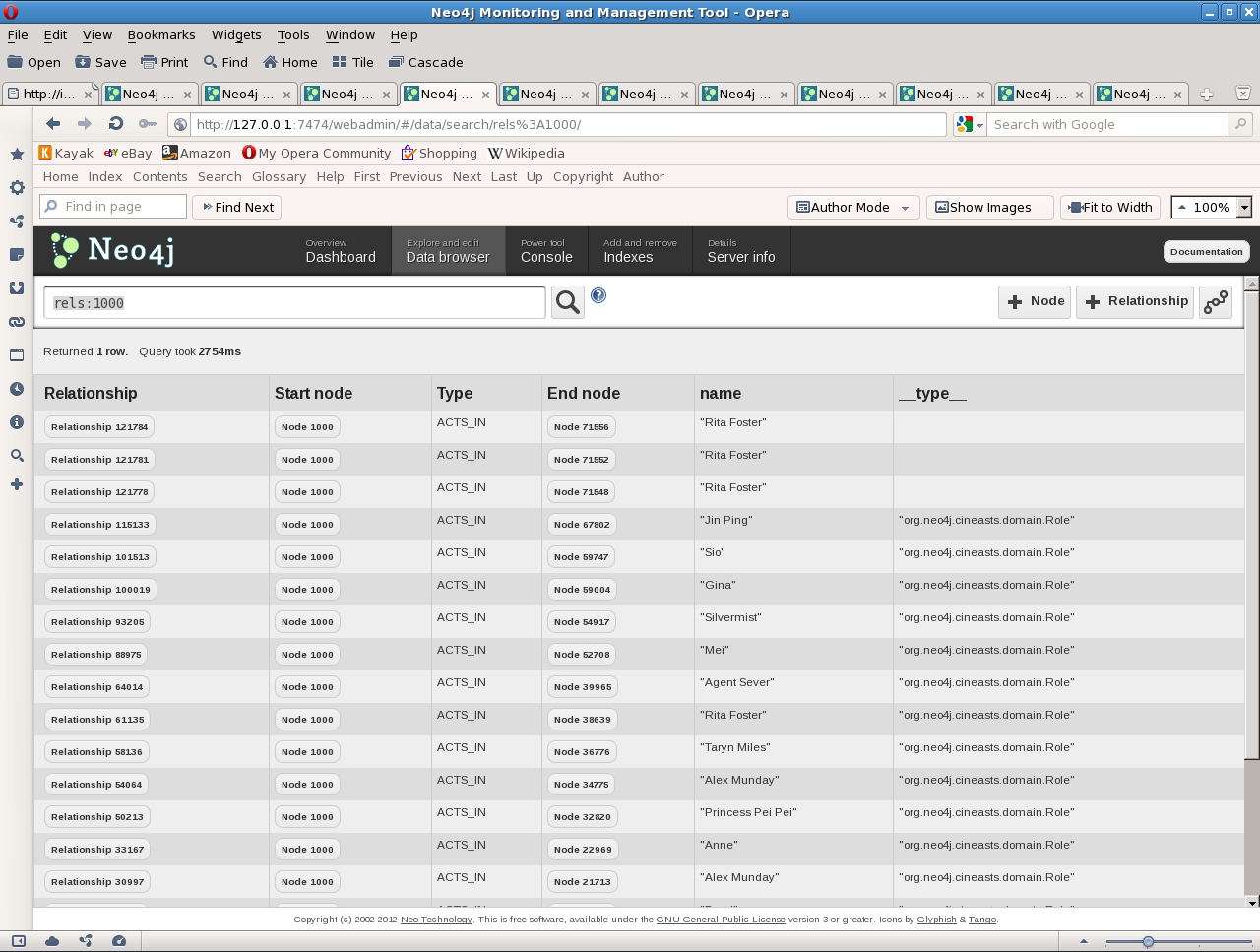Switch to graph visualization view icon
This screenshot has height=952, width=1260.
coord(1216,301)
